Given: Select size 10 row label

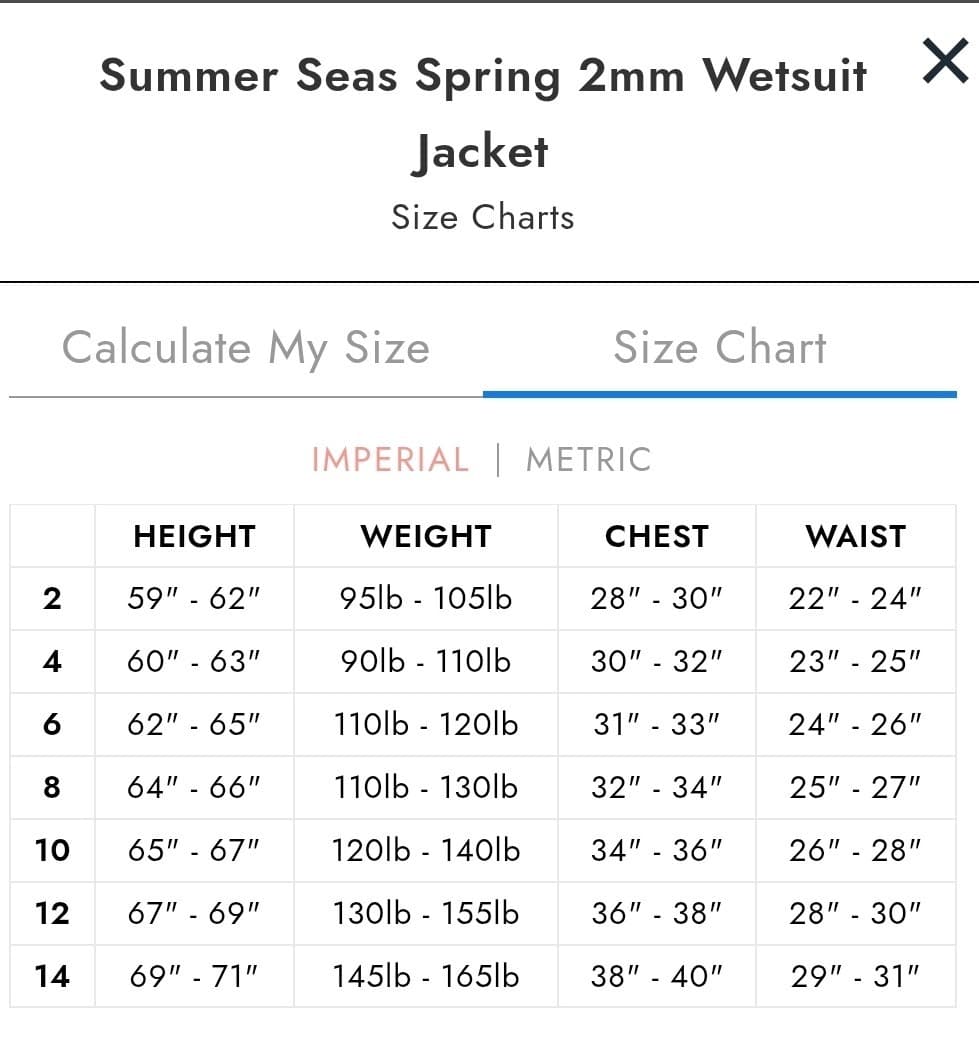Looking at the screenshot, I should (x=53, y=850).
